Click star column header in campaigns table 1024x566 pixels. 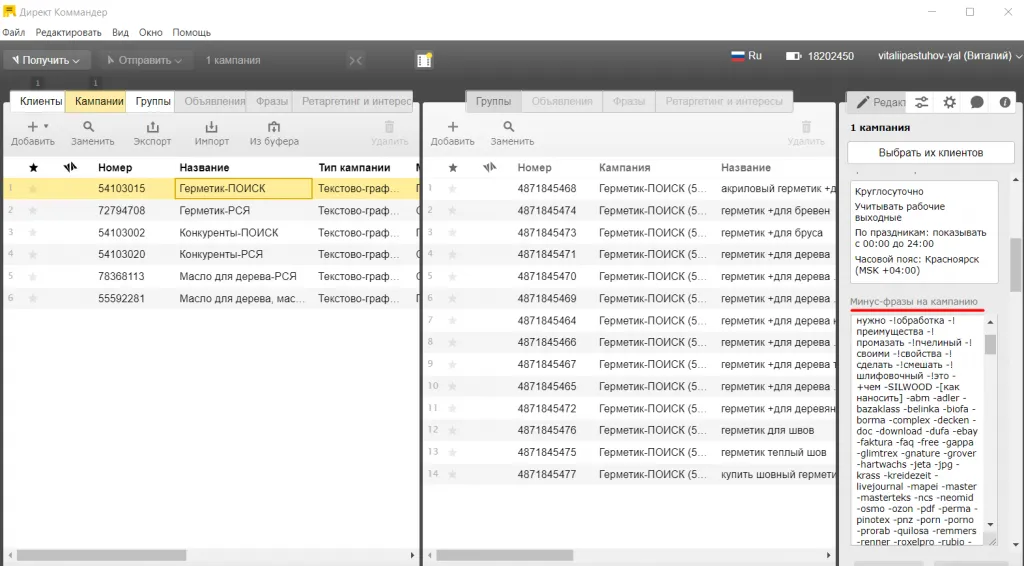33,168
